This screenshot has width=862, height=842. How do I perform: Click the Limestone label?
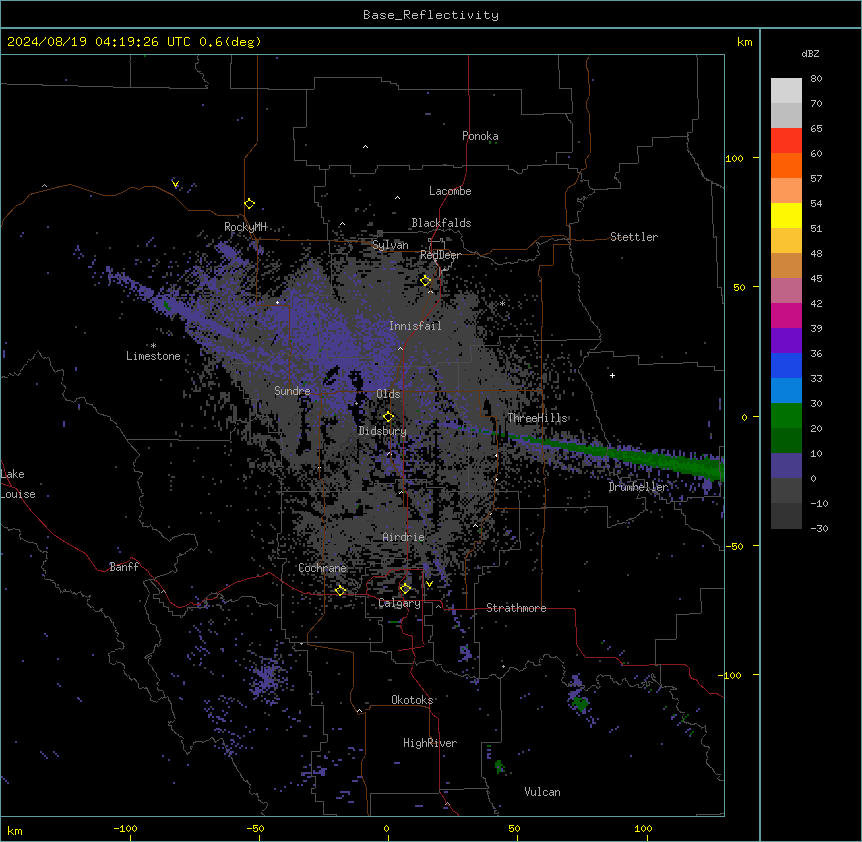pos(153,356)
